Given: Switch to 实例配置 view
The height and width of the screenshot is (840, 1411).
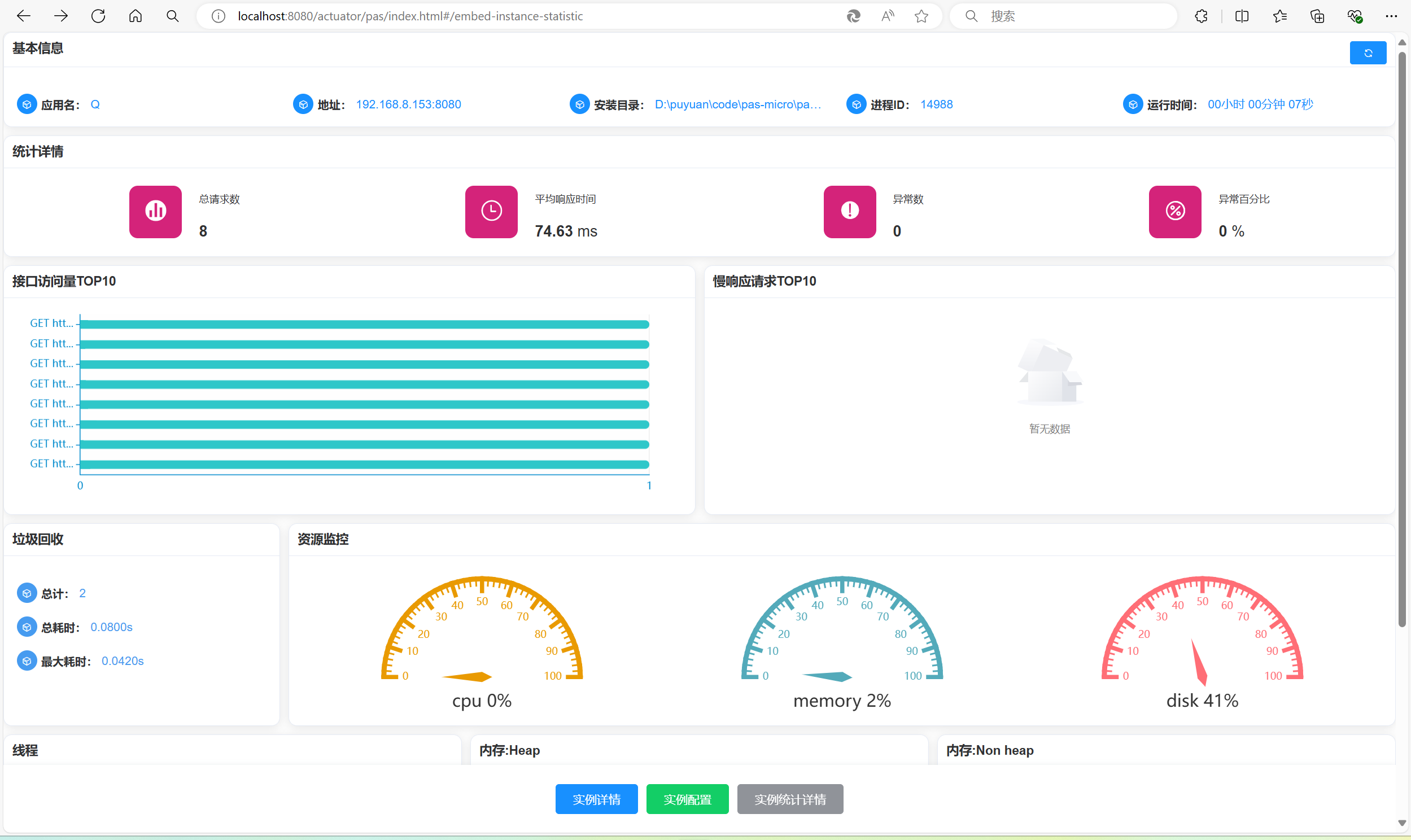Looking at the screenshot, I should point(687,799).
